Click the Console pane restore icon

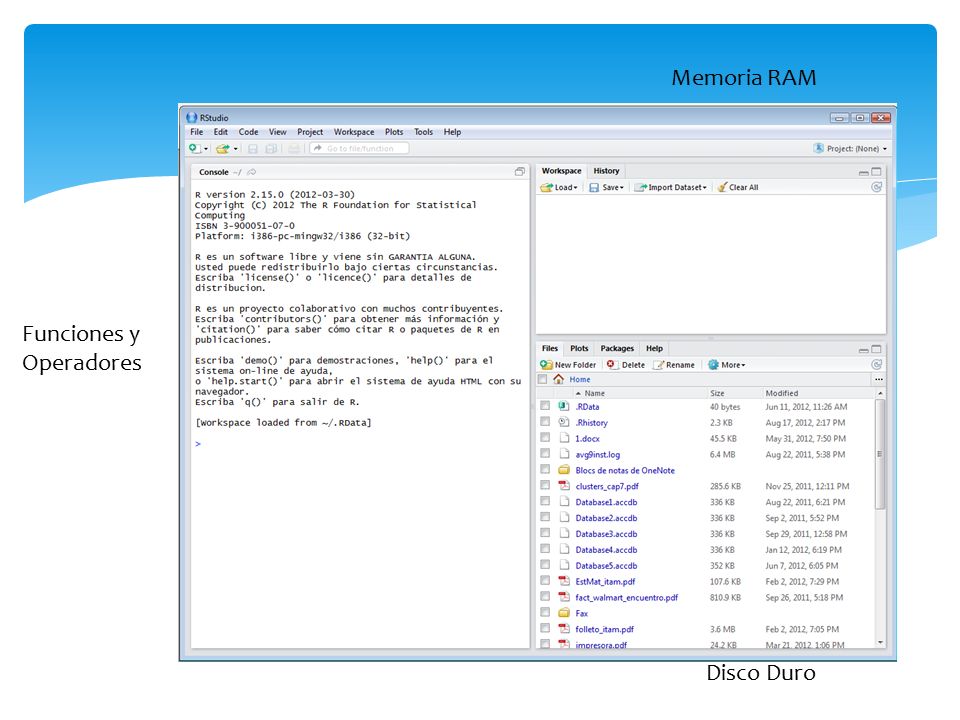click(x=520, y=172)
